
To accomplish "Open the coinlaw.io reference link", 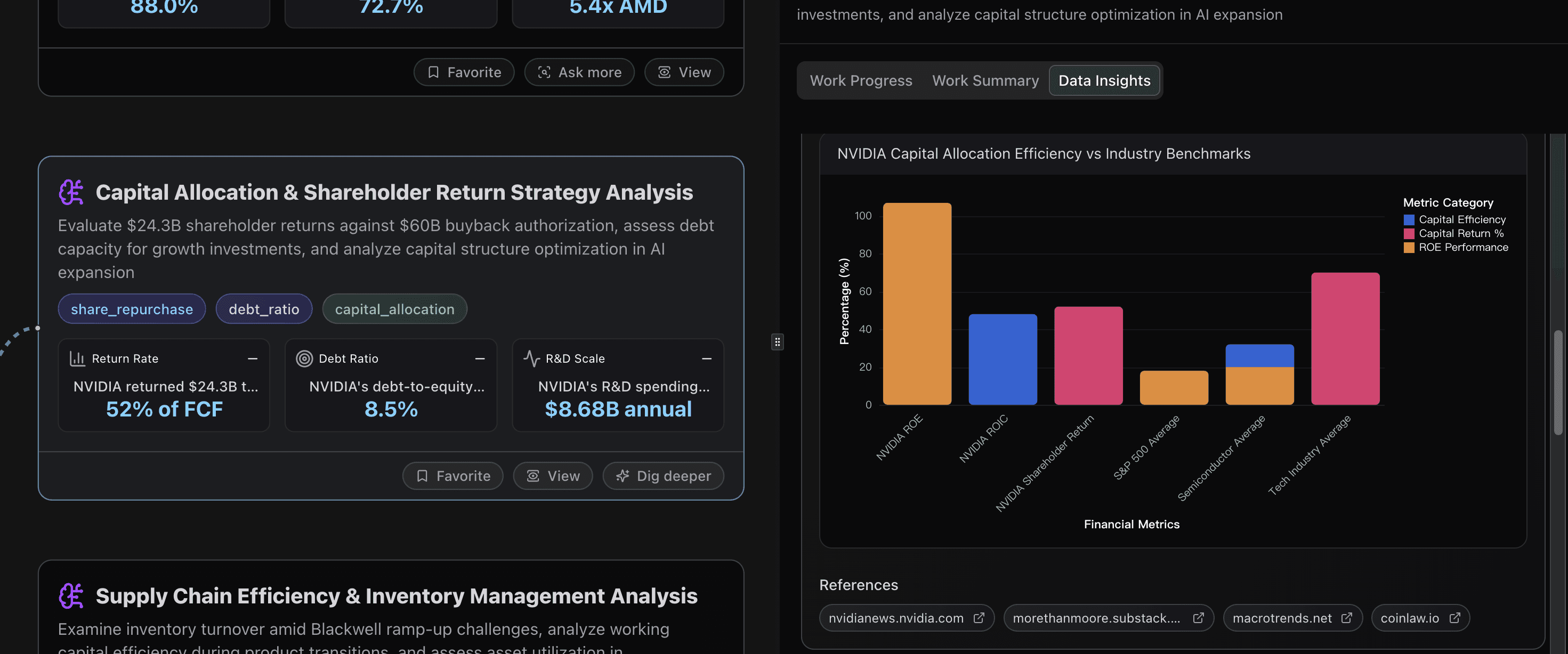I will coord(1420,617).
